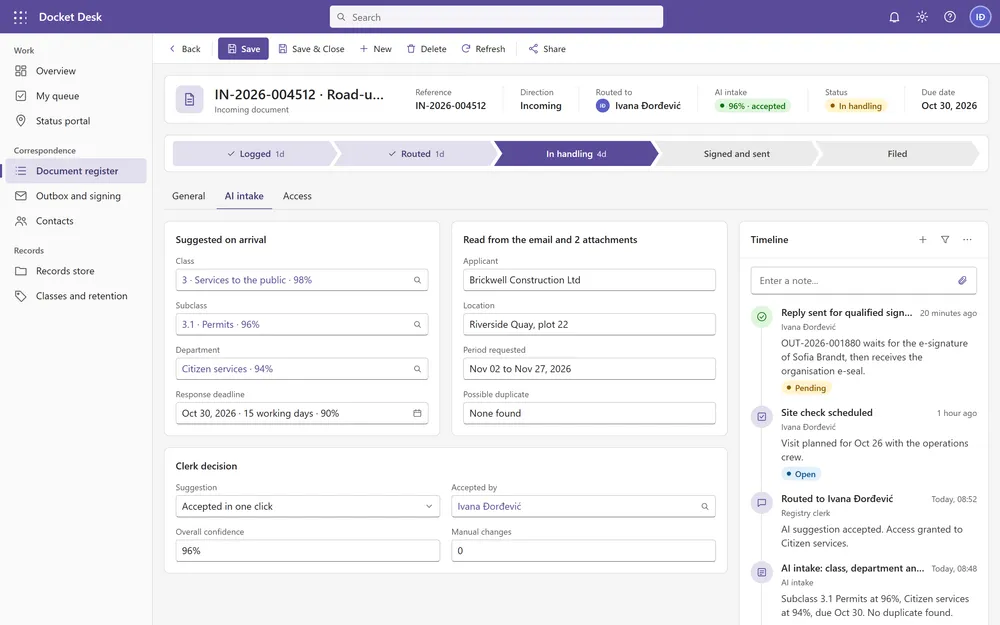Open the 3 · Services to the public link
The height and width of the screenshot is (625, 1000).
point(247,280)
